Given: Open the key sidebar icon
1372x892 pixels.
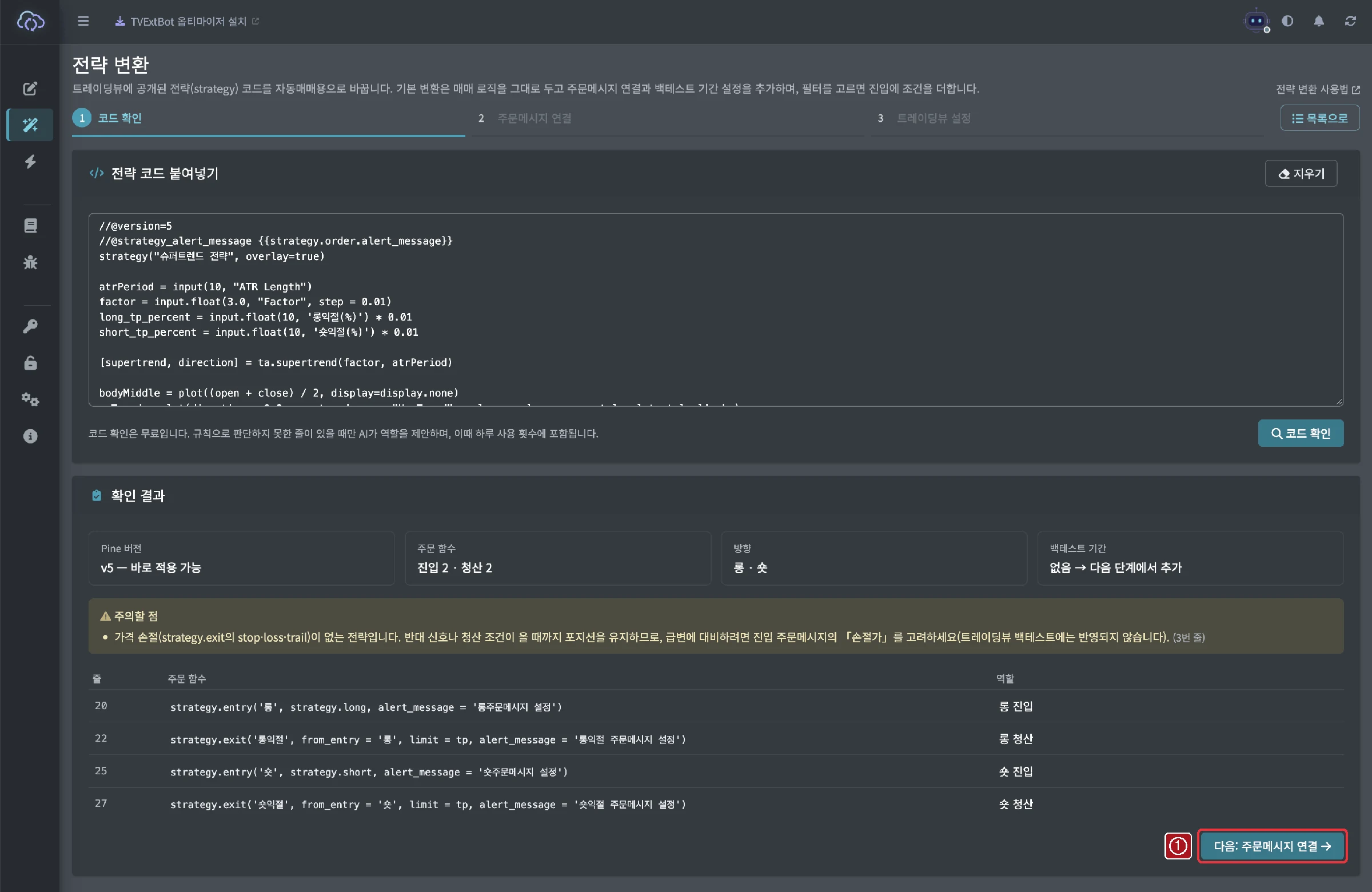Looking at the screenshot, I should click(x=30, y=326).
